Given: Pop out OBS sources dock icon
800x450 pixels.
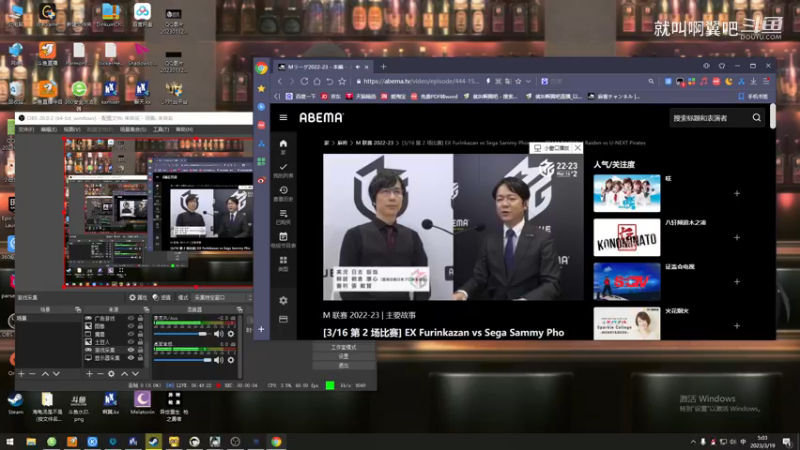Looking at the screenshot, I should [x=146, y=310].
